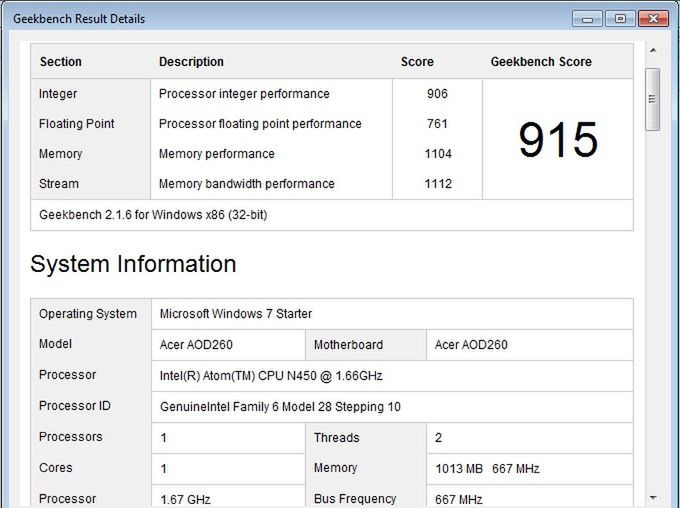The image size is (680, 508).
Task: Click the Processor ID label
Action: click(x=75, y=406)
